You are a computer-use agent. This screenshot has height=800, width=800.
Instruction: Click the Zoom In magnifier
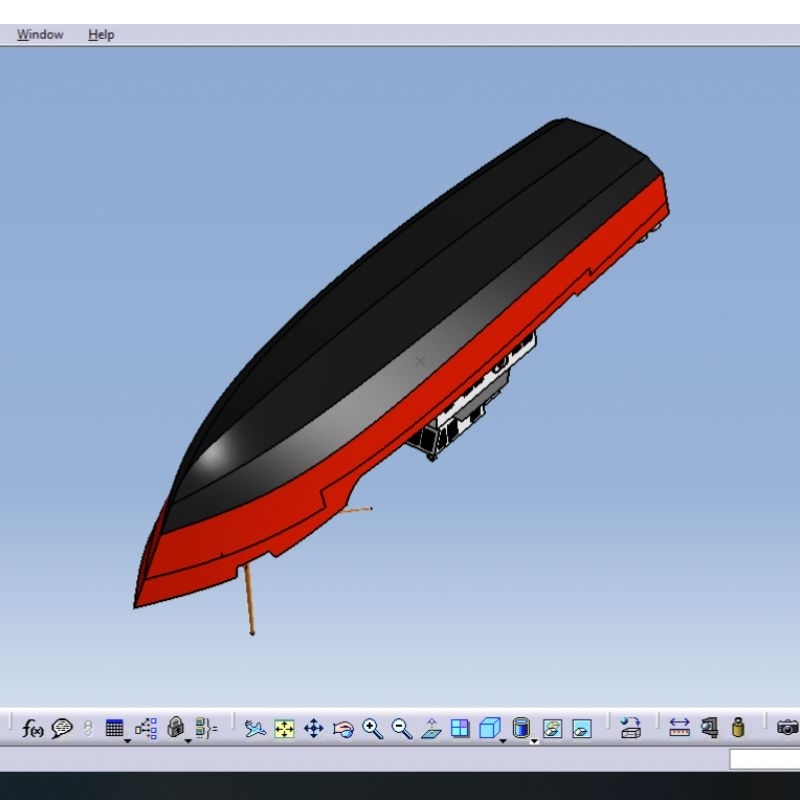(x=373, y=729)
